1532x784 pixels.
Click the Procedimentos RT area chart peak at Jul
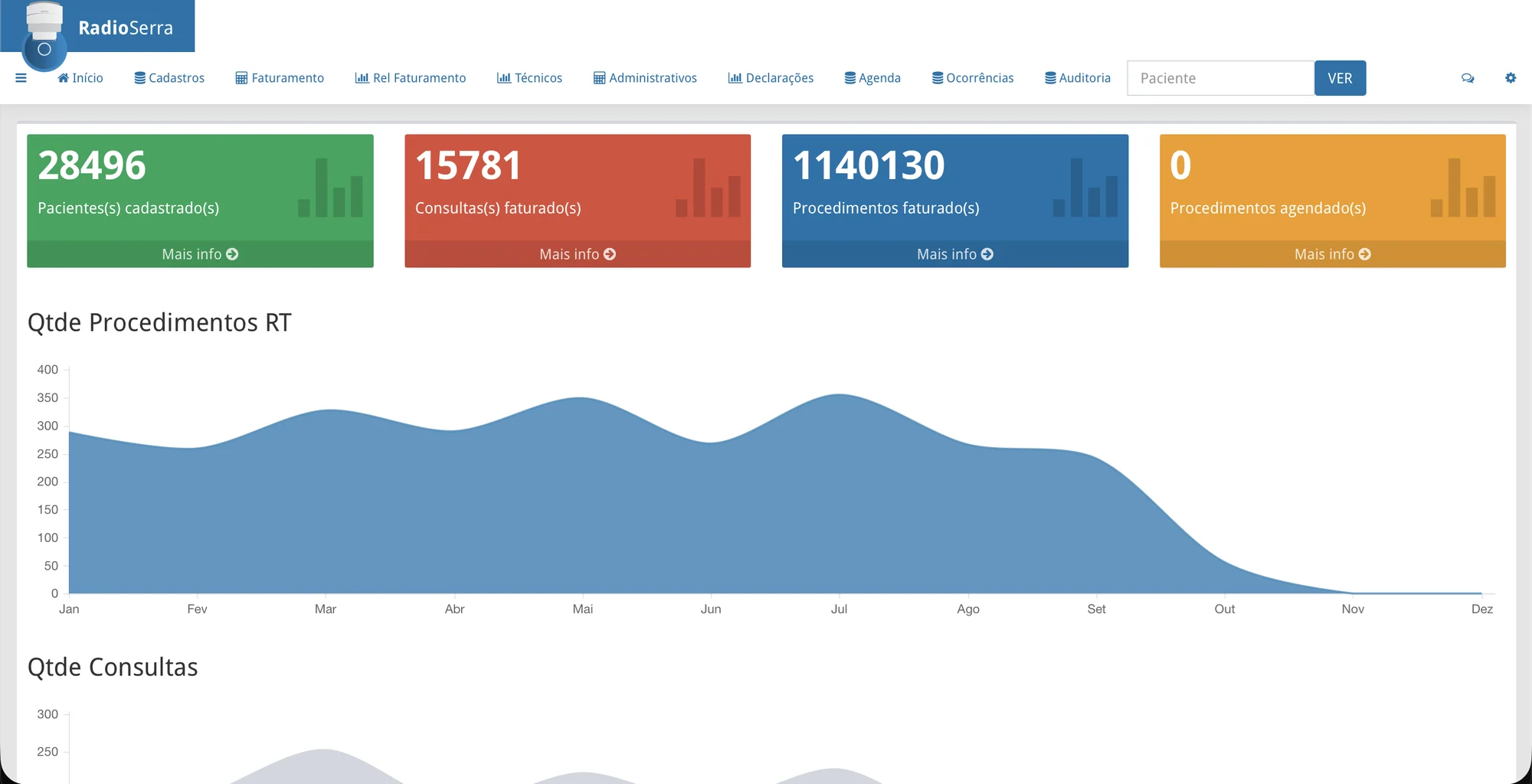[840, 395]
